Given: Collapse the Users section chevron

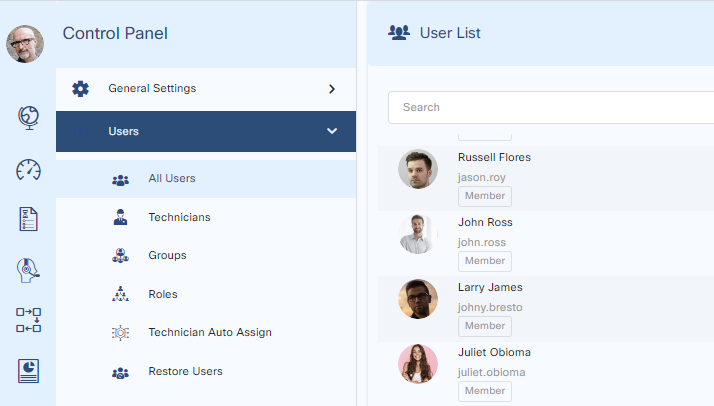Looking at the screenshot, I should click(x=332, y=131).
